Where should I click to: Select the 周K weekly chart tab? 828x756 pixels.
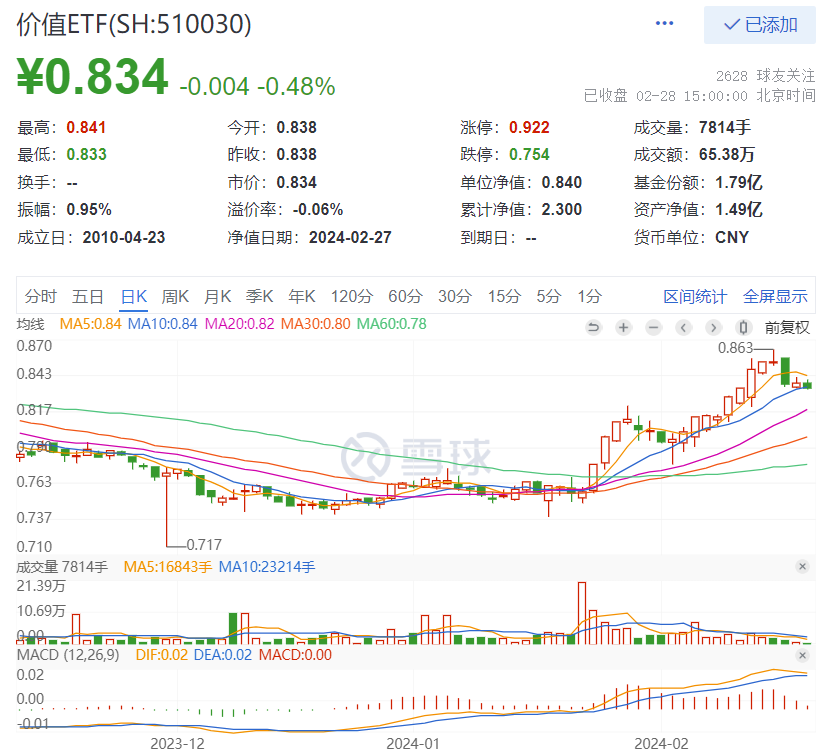click(x=176, y=296)
